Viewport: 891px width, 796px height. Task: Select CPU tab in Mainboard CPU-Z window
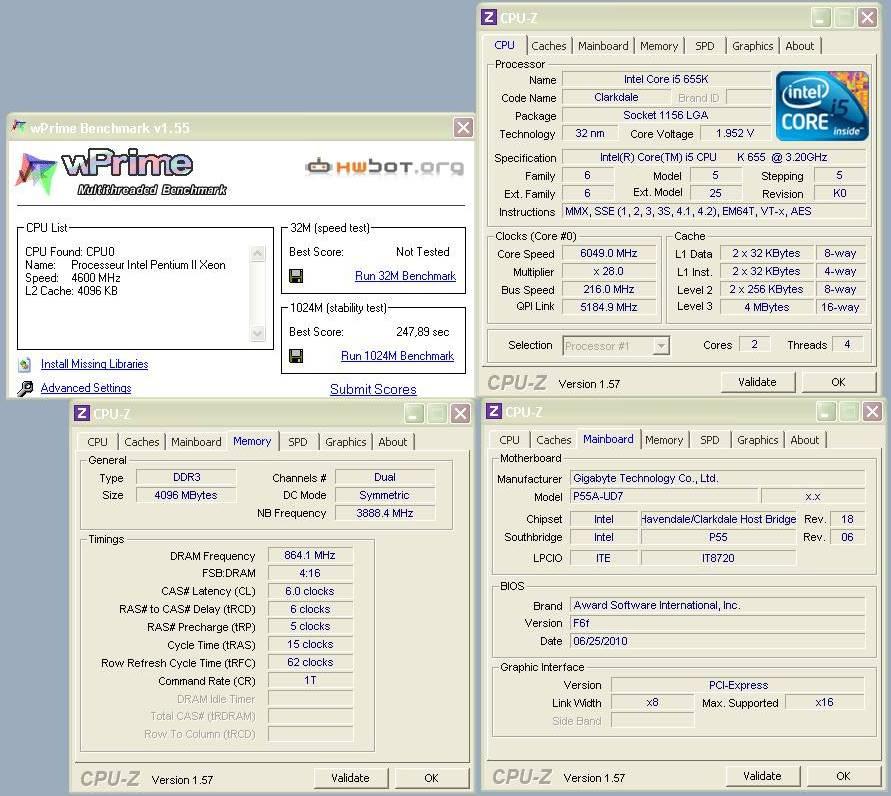pyautogui.click(x=509, y=440)
